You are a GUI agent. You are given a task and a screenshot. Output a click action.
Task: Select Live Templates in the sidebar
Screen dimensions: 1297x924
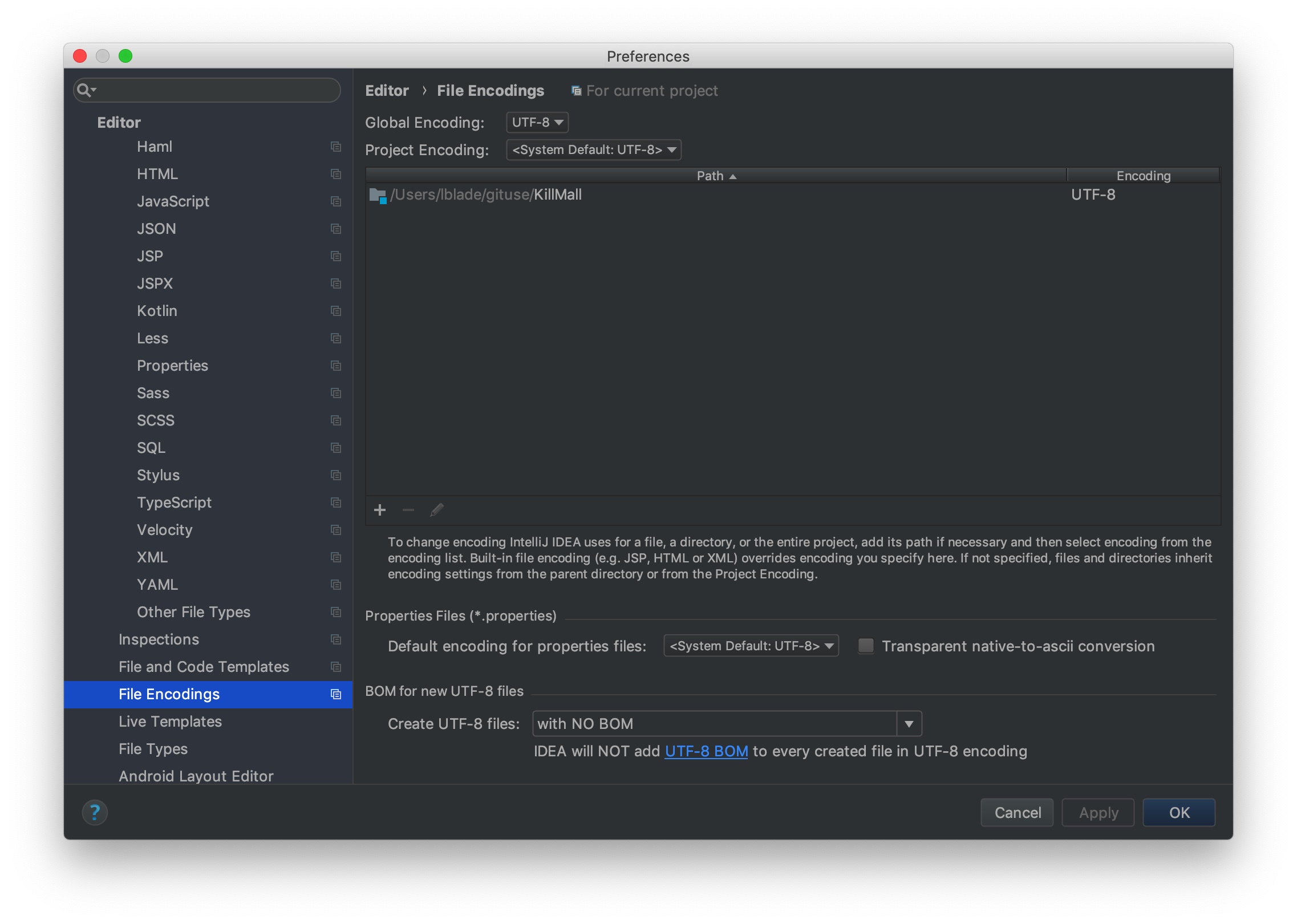(x=170, y=722)
